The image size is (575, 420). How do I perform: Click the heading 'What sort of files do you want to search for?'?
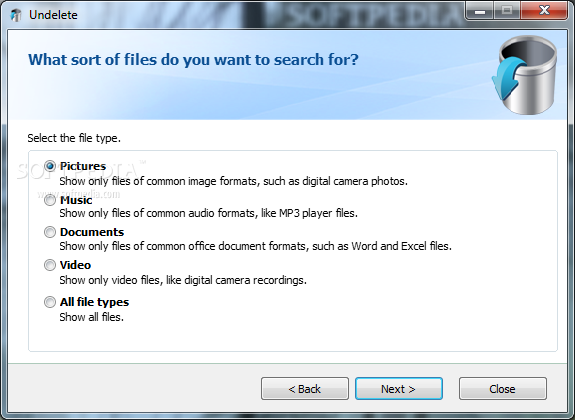pos(193,59)
